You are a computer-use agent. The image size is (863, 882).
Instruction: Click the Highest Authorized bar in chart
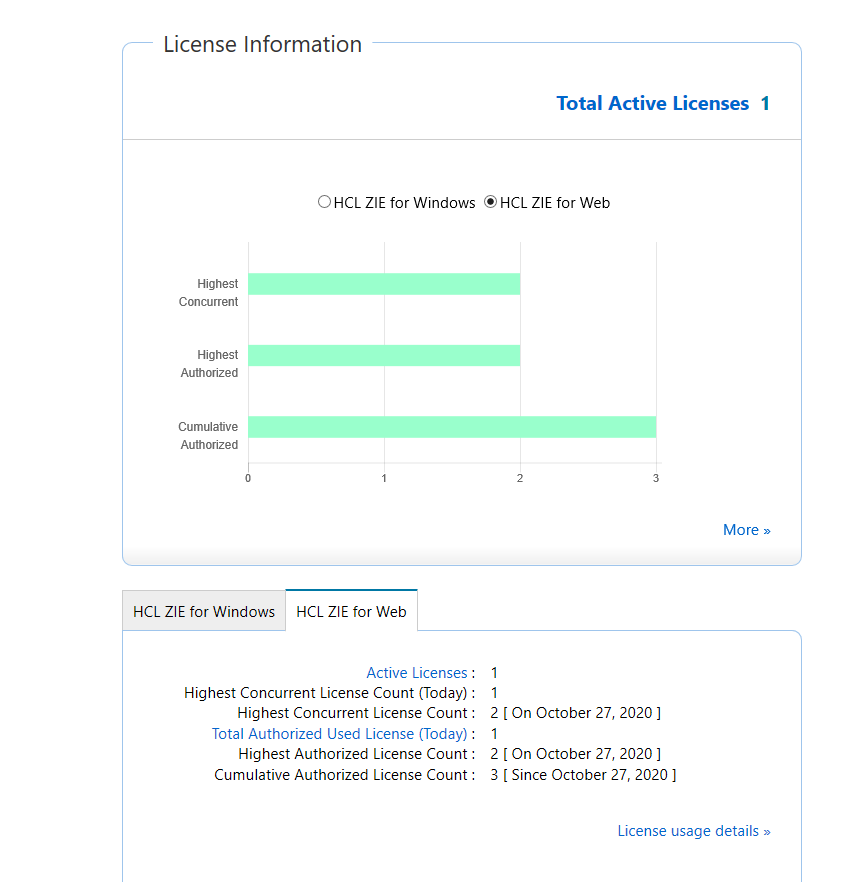click(384, 356)
